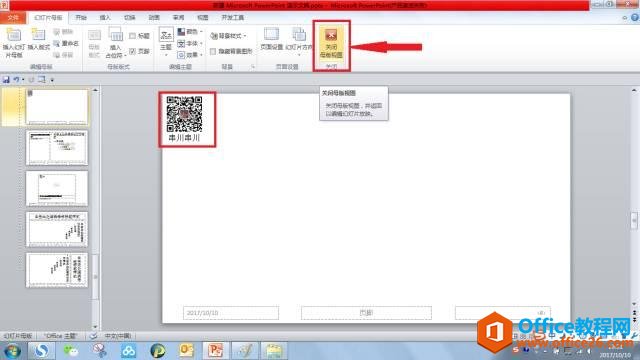Click Preserve in Edit Master group
640x360 pixels.
[64, 55]
